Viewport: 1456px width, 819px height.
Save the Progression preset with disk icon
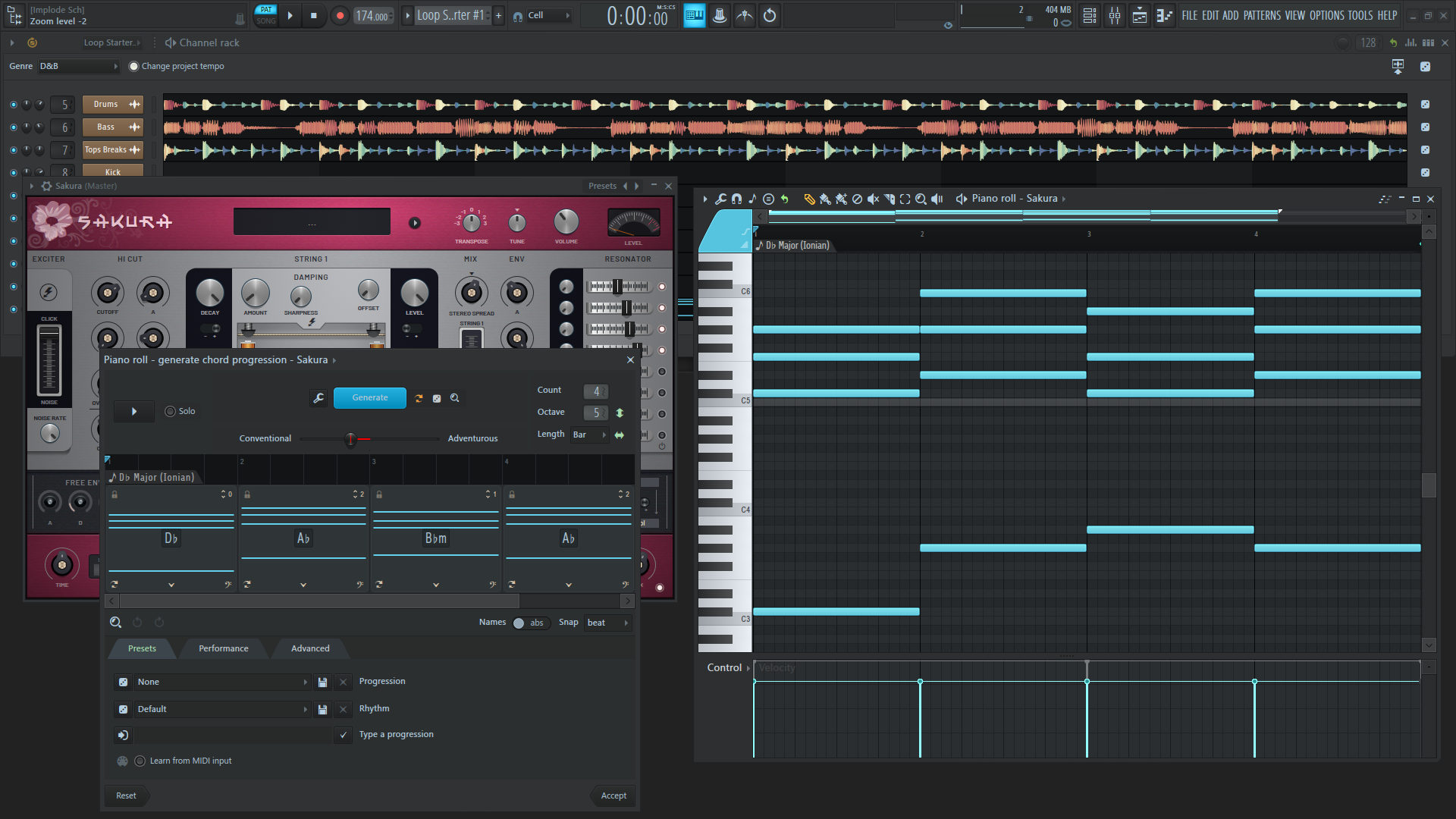(x=322, y=682)
